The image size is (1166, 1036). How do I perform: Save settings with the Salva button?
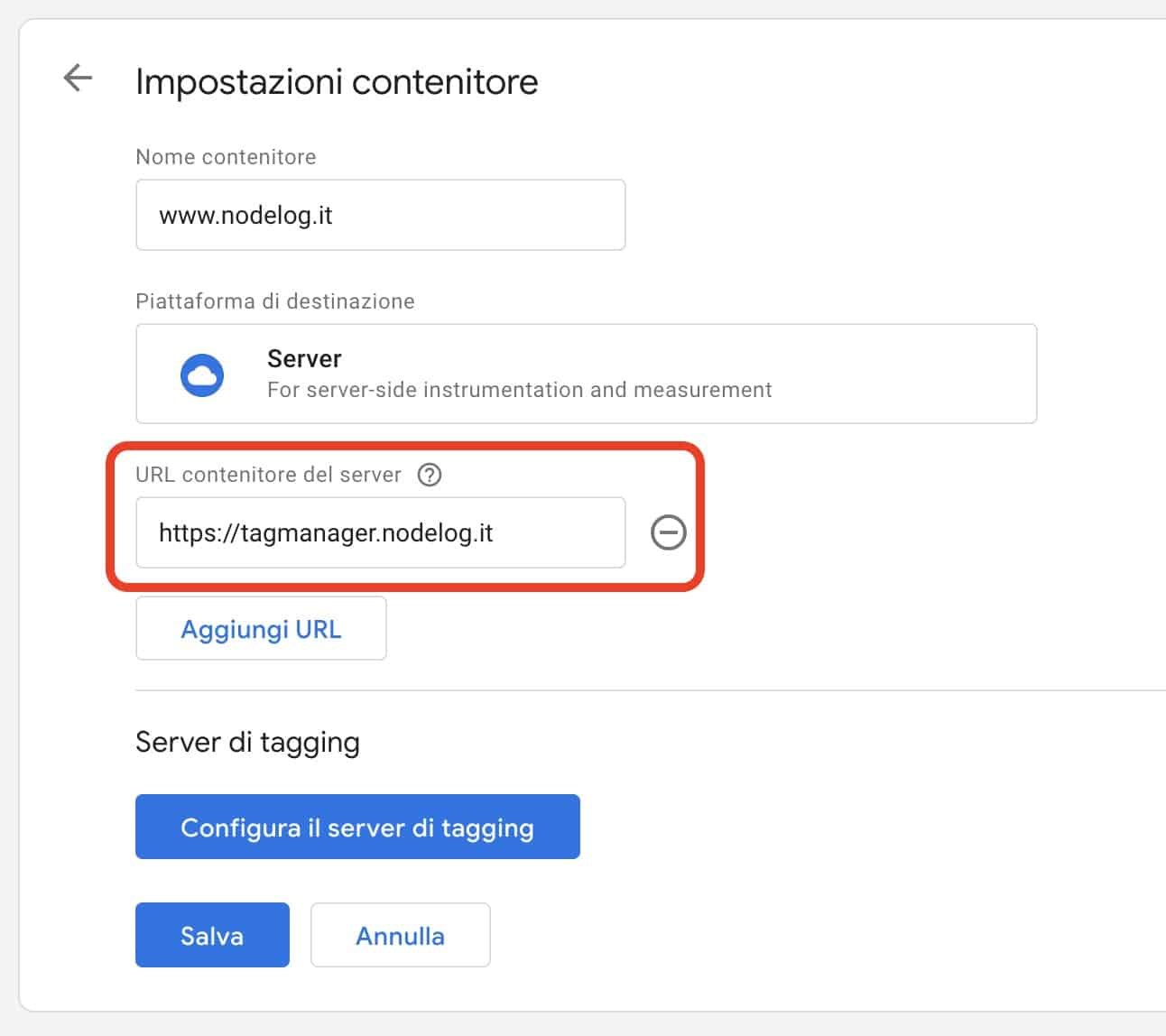tap(211, 935)
